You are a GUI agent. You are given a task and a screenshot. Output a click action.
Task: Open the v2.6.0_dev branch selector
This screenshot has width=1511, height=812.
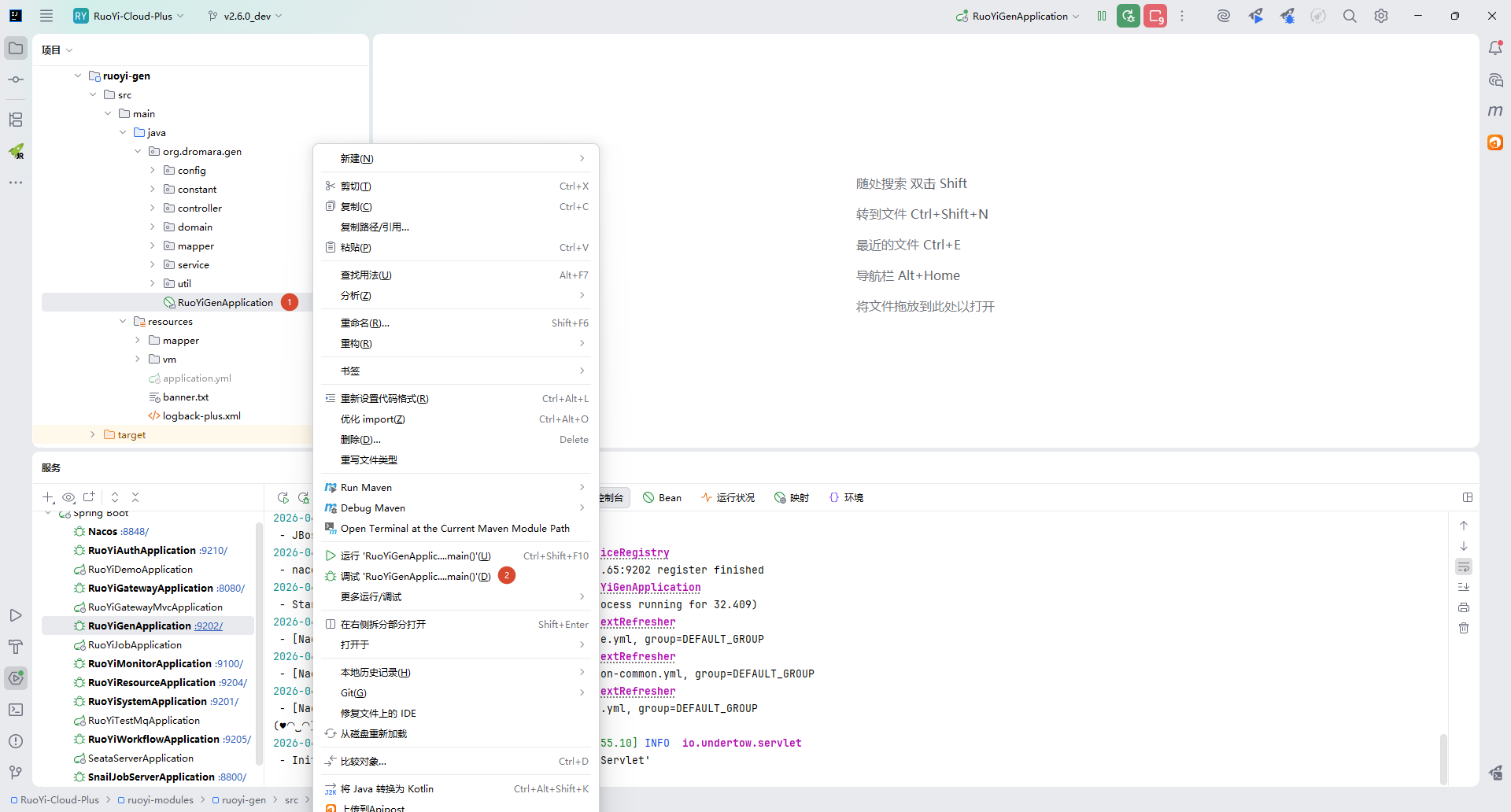(x=246, y=16)
